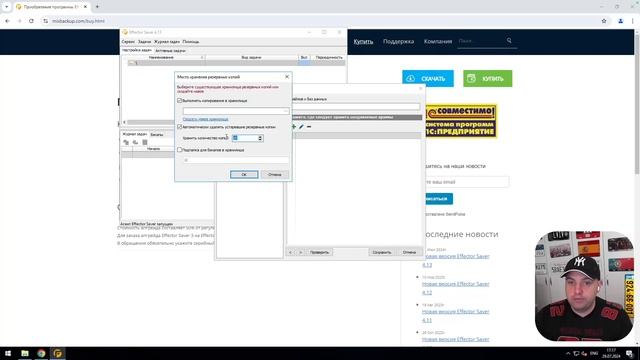Open the Chrome tab search dropdown
Screen dimensions: 640x360
[6, 7]
